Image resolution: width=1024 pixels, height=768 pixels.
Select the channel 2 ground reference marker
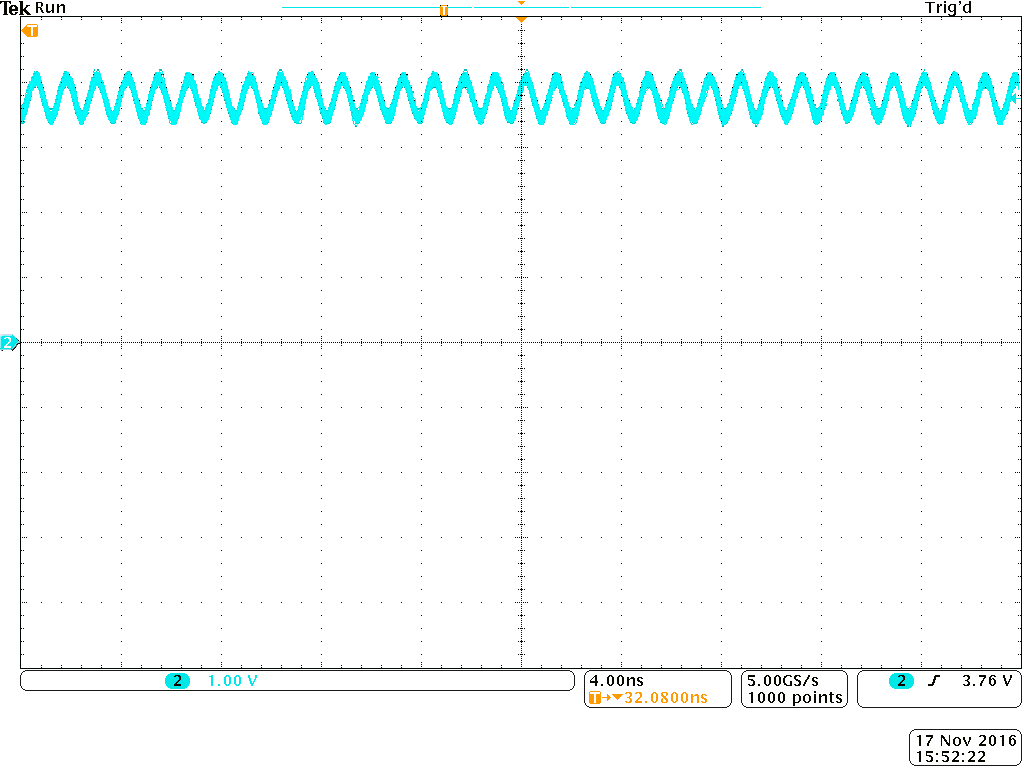click(x=9, y=342)
